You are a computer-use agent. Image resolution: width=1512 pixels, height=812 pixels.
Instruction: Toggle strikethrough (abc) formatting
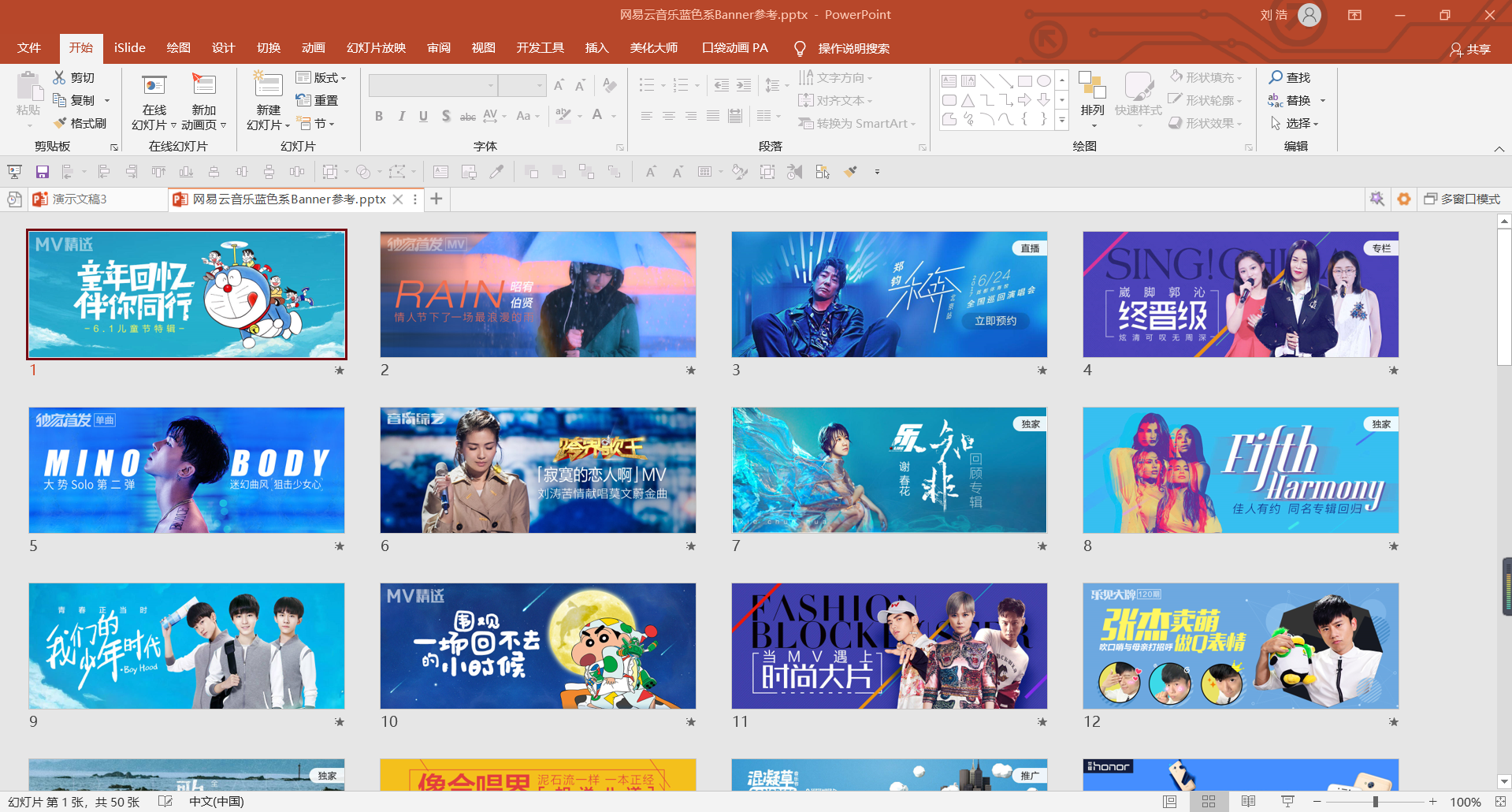pos(468,116)
